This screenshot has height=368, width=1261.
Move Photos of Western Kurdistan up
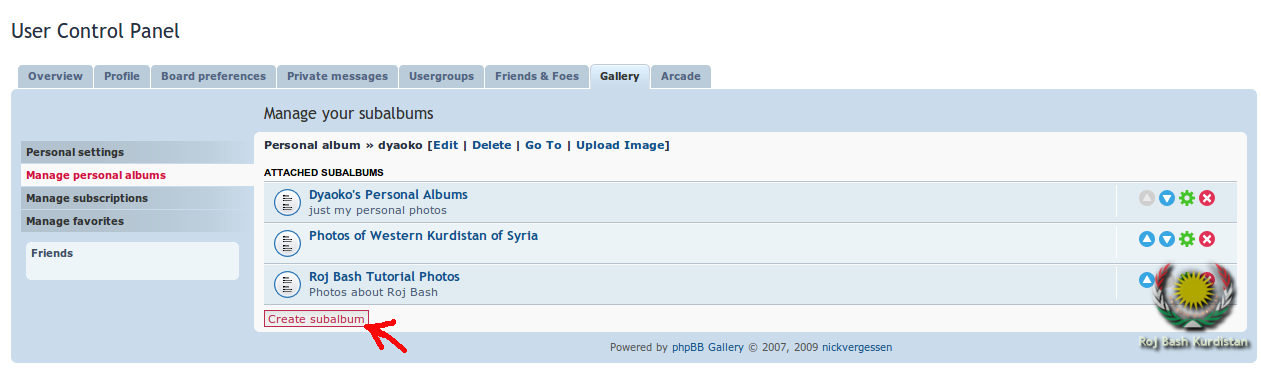[x=1147, y=239]
